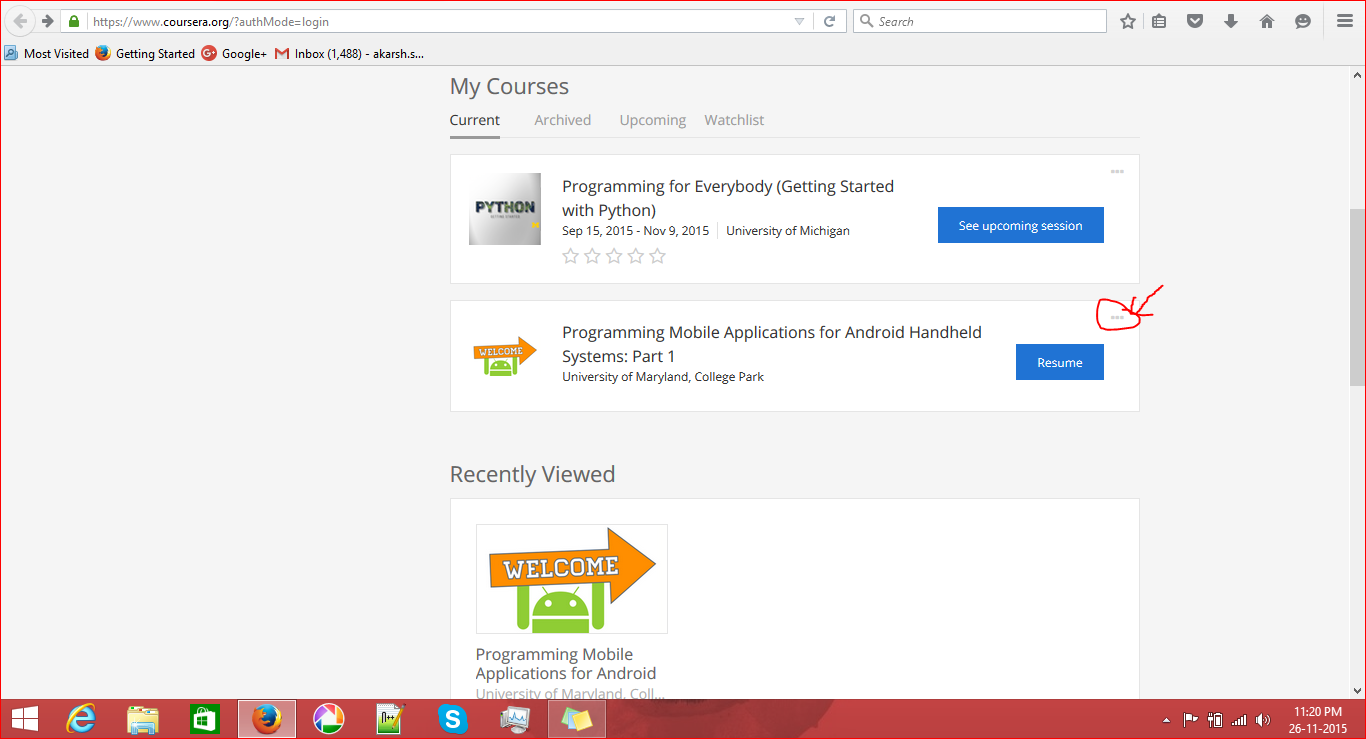The height and width of the screenshot is (739, 1366).
Task: Show hidden icons in the system tray
Action: (x=1166, y=719)
